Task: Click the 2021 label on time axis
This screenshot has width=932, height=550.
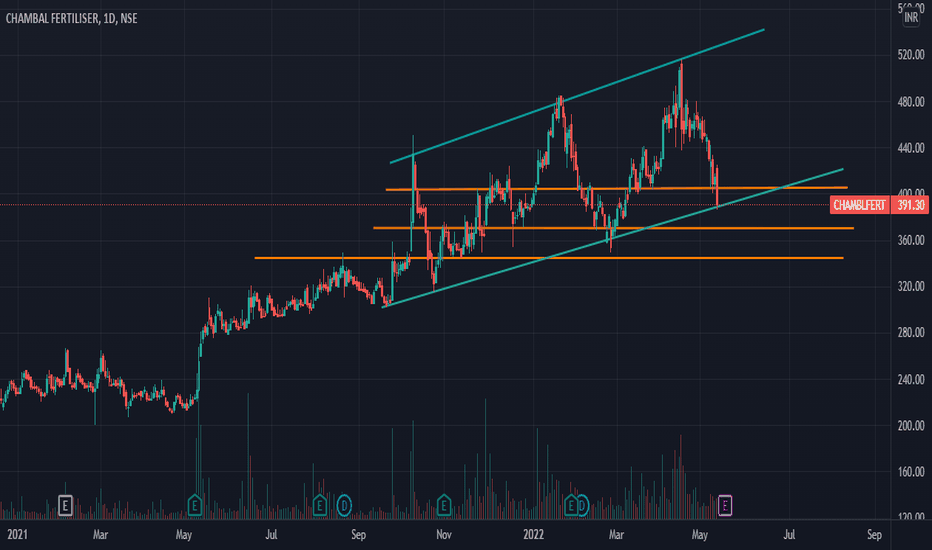Action: 17,535
